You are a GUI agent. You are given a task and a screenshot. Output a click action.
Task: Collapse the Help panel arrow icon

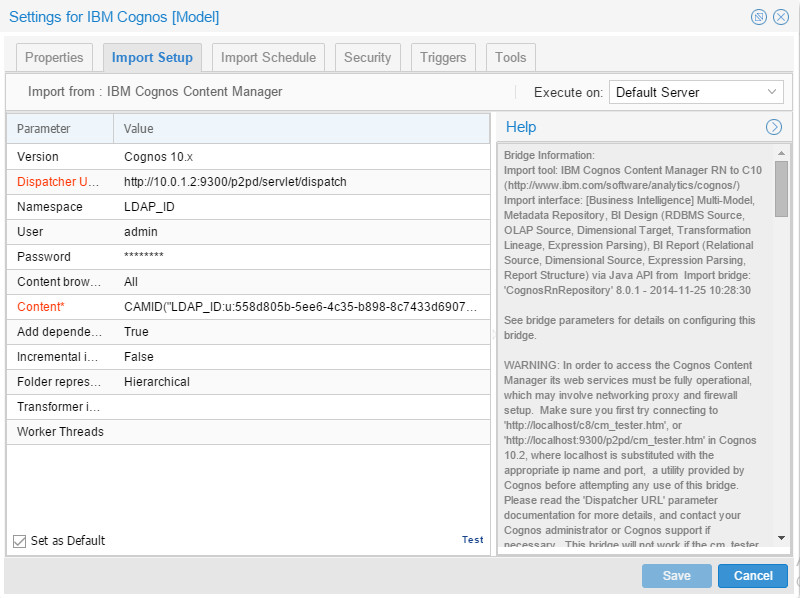click(774, 127)
